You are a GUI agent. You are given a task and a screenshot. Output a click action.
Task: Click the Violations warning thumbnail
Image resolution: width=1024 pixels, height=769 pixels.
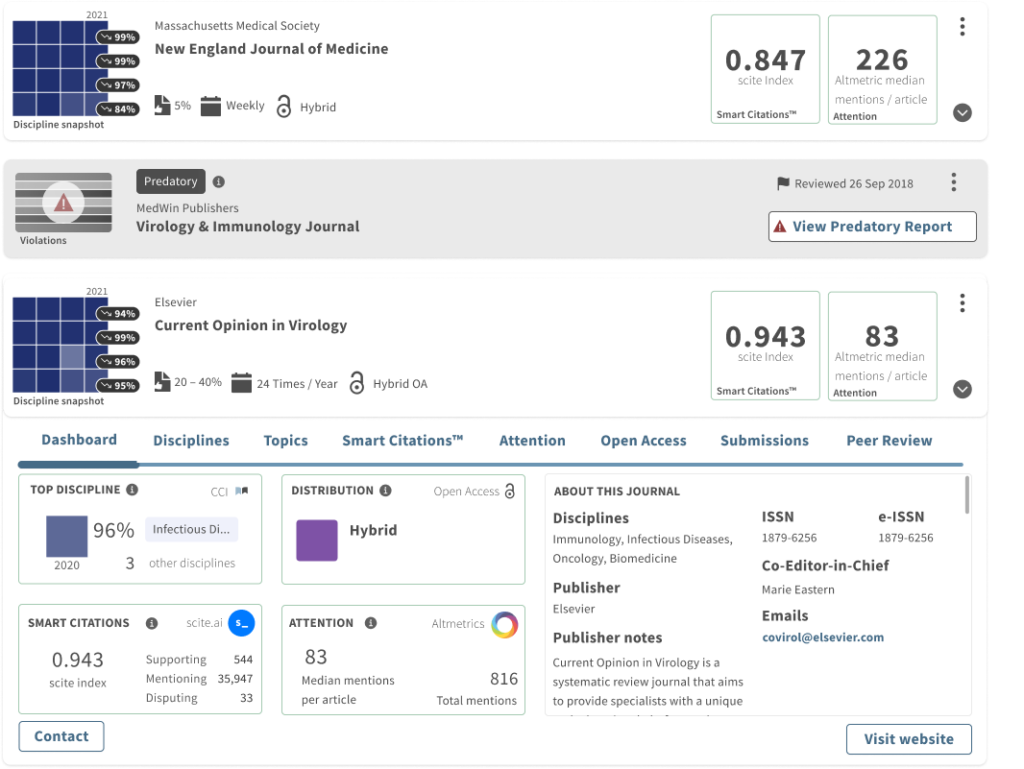pos(63,202)
